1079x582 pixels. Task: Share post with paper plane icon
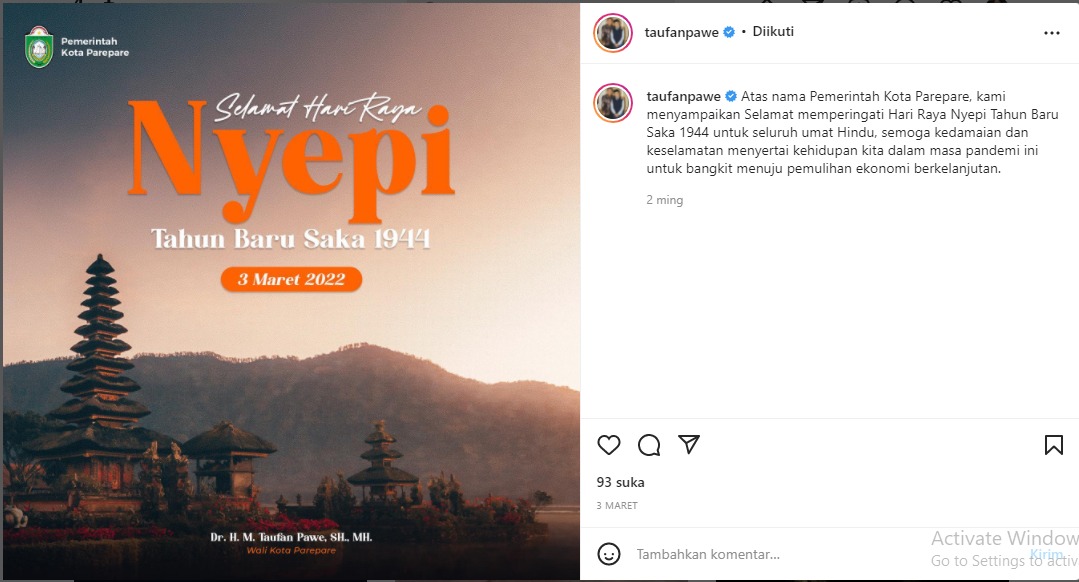click(x=689, y=444)
